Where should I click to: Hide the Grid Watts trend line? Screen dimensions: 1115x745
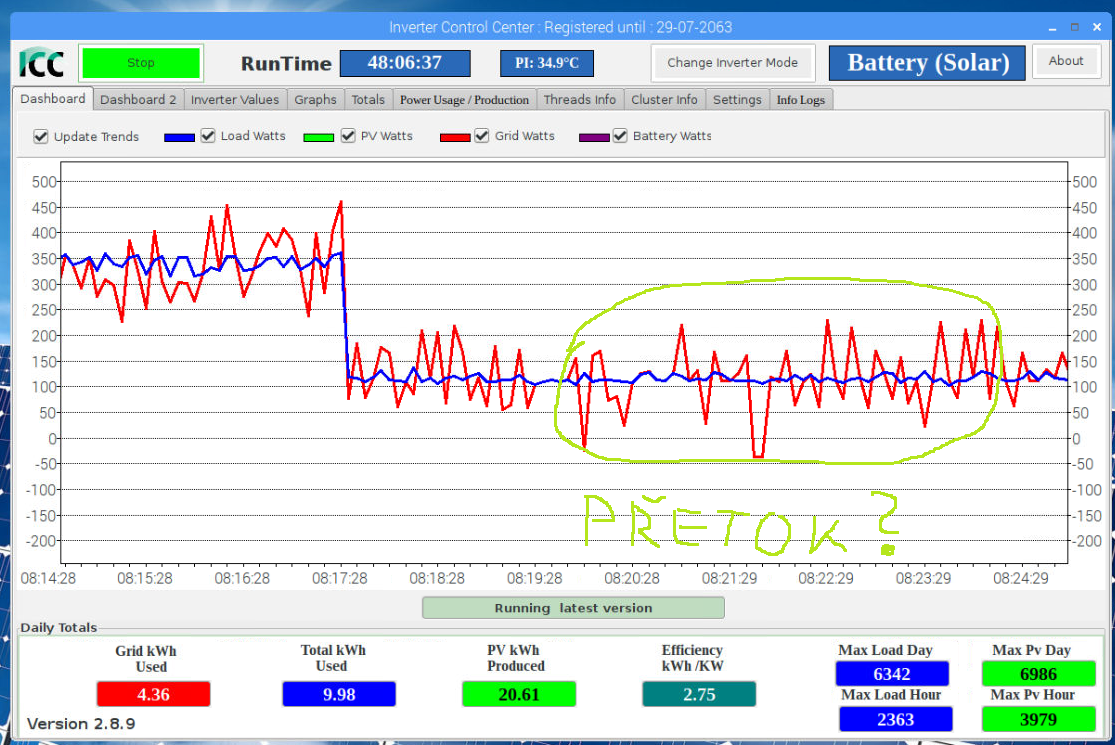pos(482,136)
